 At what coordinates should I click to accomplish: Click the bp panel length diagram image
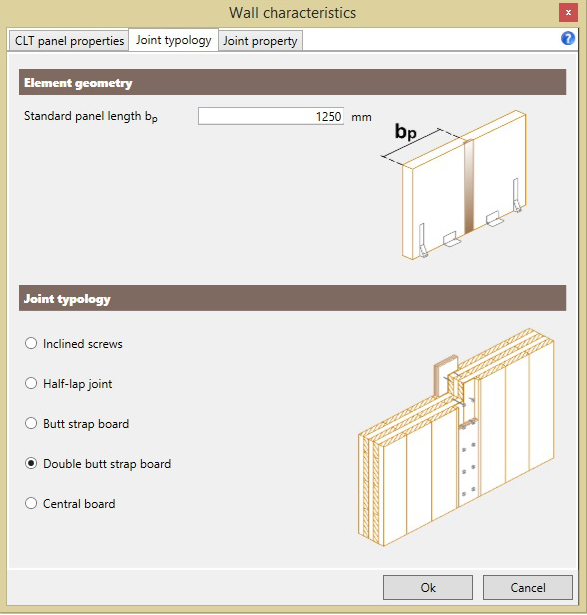[454, 185]
